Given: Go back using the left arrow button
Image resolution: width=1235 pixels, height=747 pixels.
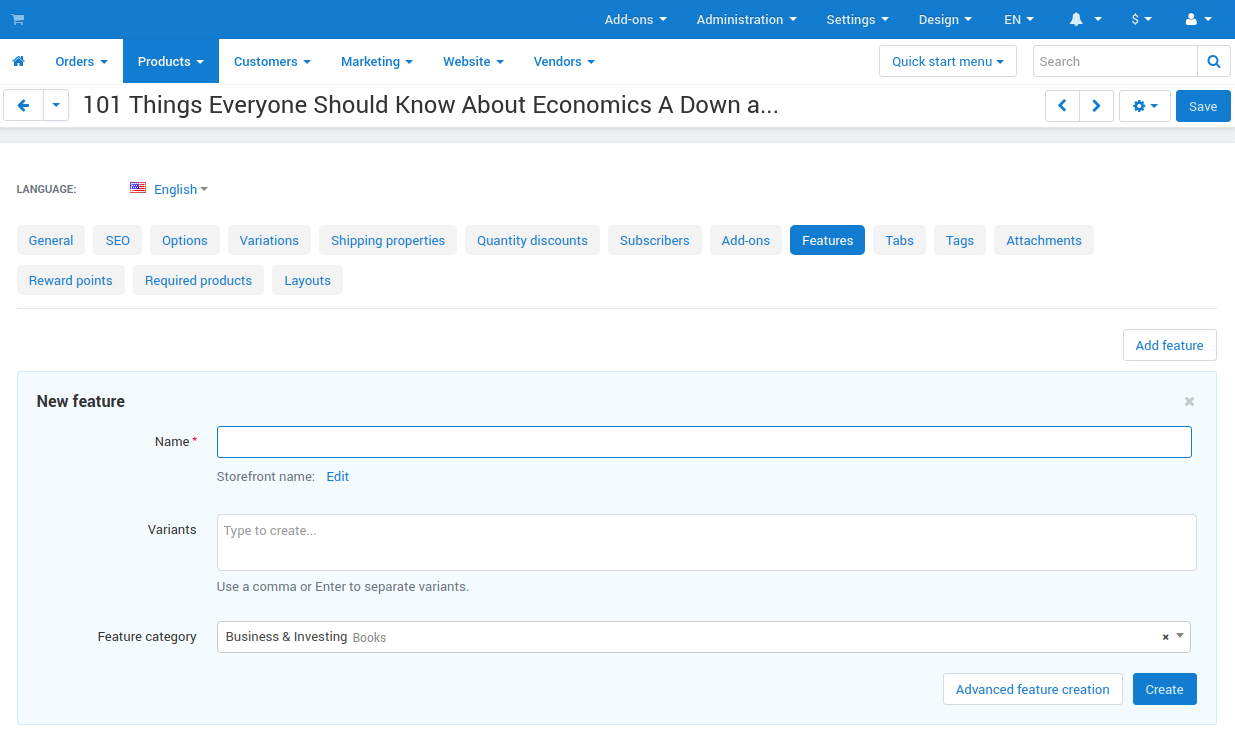Looking at the screenshot, I should tap(24, 105).
